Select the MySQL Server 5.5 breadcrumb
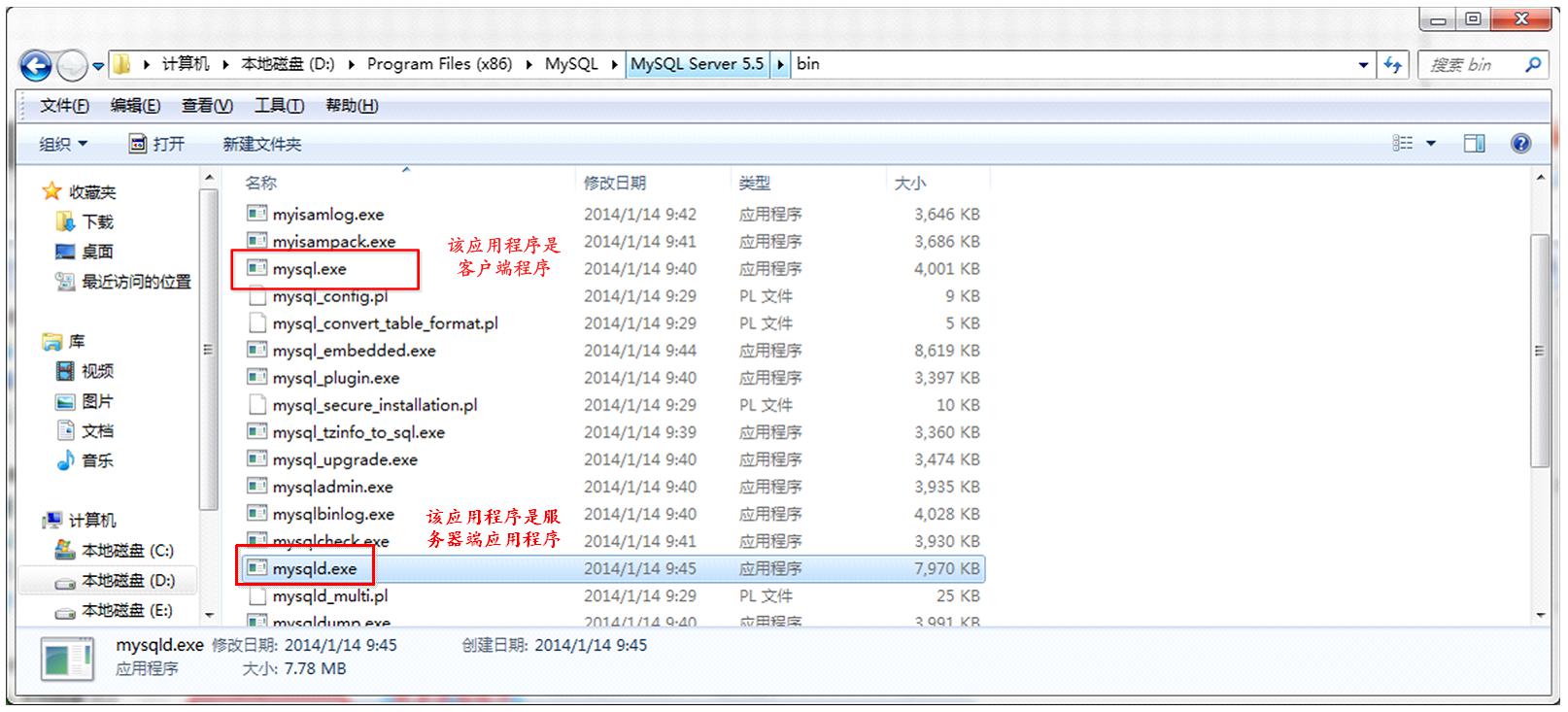This screenshot has height=712, width=1568. tap(698, 64)
